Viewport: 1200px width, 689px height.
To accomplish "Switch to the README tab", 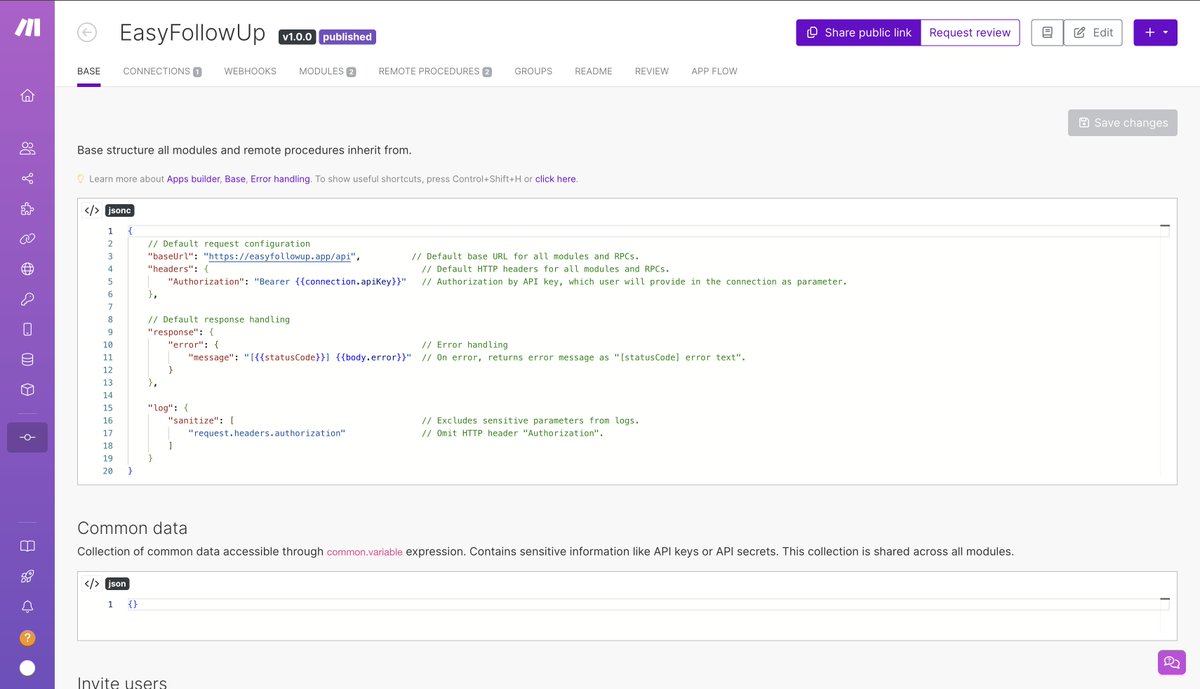I will coord(593,71).
